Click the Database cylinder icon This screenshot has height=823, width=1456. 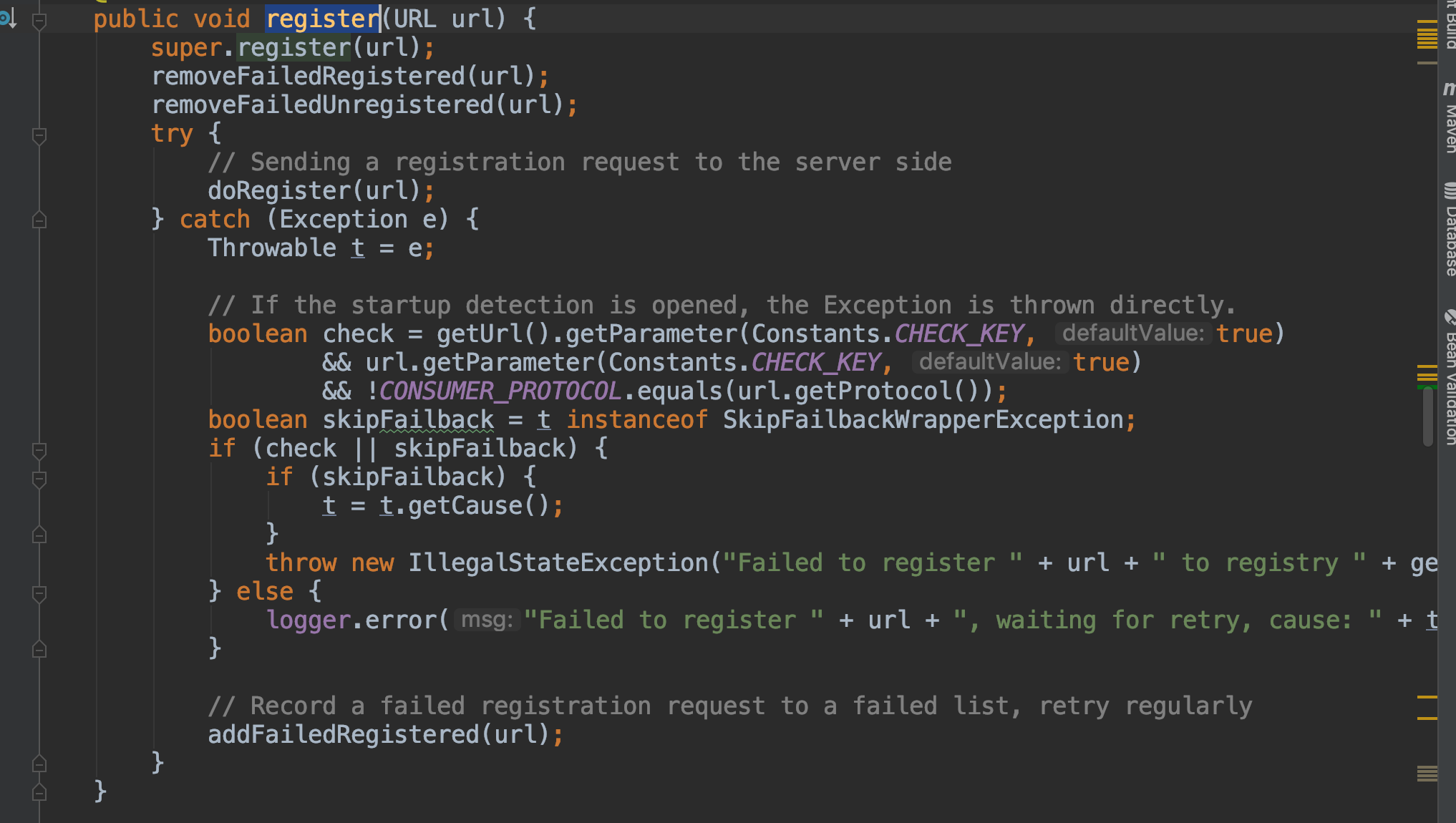pyautogui.click(x=1450, y=190)
